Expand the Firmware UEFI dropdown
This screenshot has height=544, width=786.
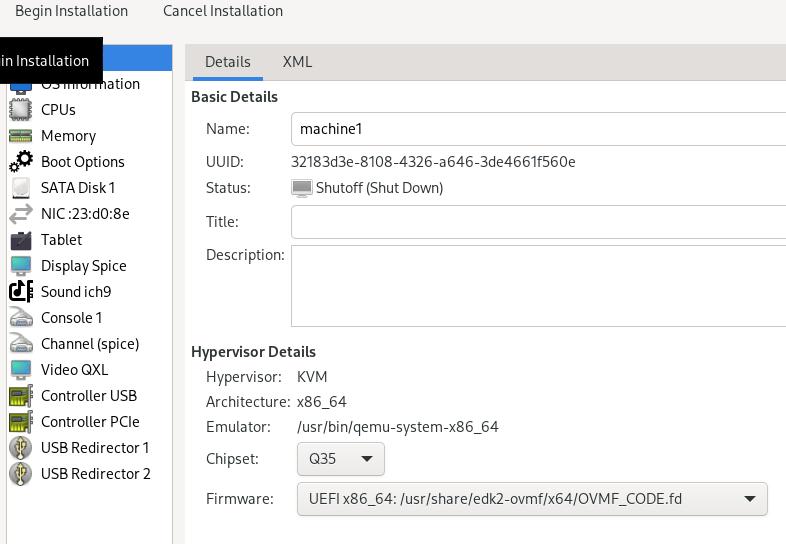[531, 499]
